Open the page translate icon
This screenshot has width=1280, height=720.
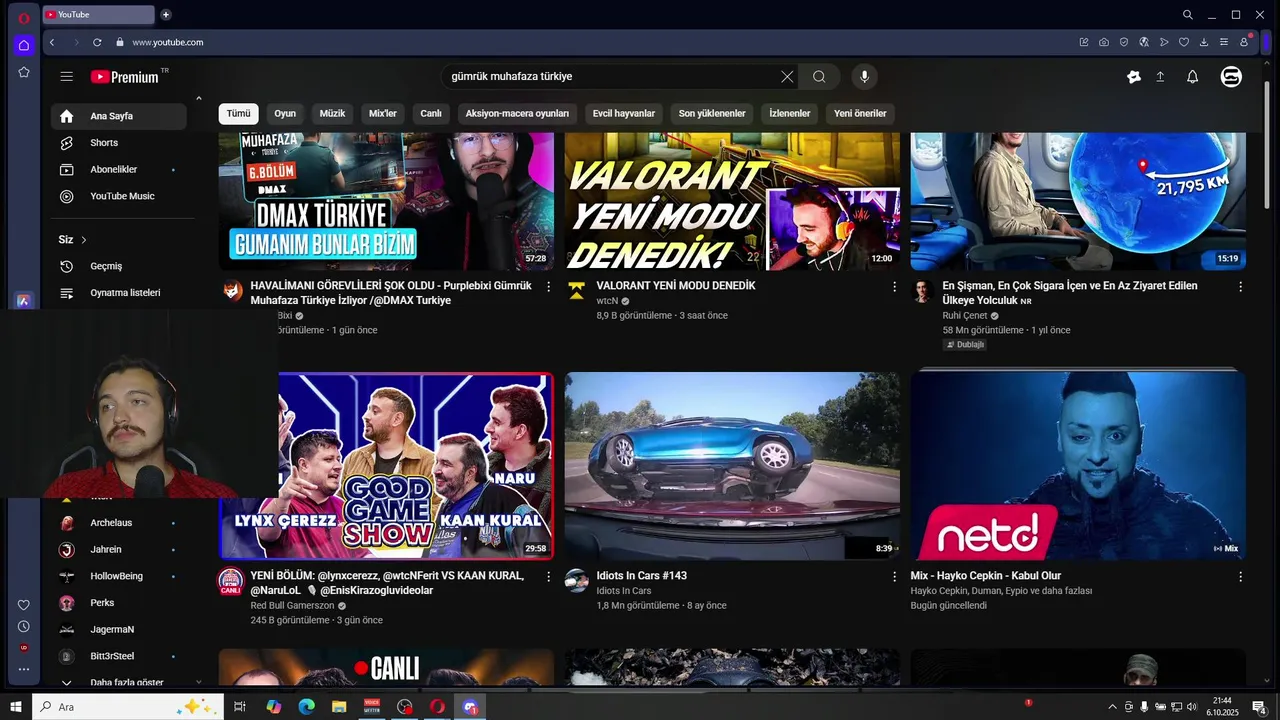(x=1144, y=42)
